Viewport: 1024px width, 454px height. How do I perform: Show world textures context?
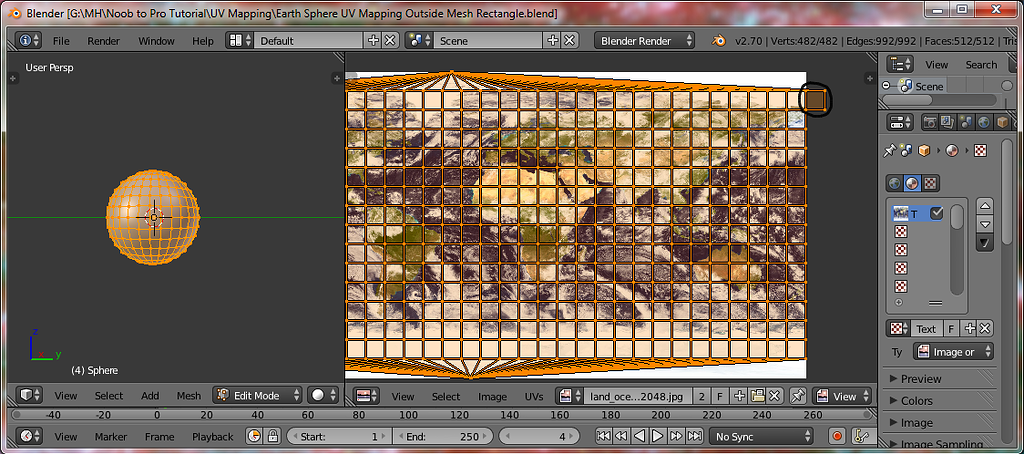895,183
